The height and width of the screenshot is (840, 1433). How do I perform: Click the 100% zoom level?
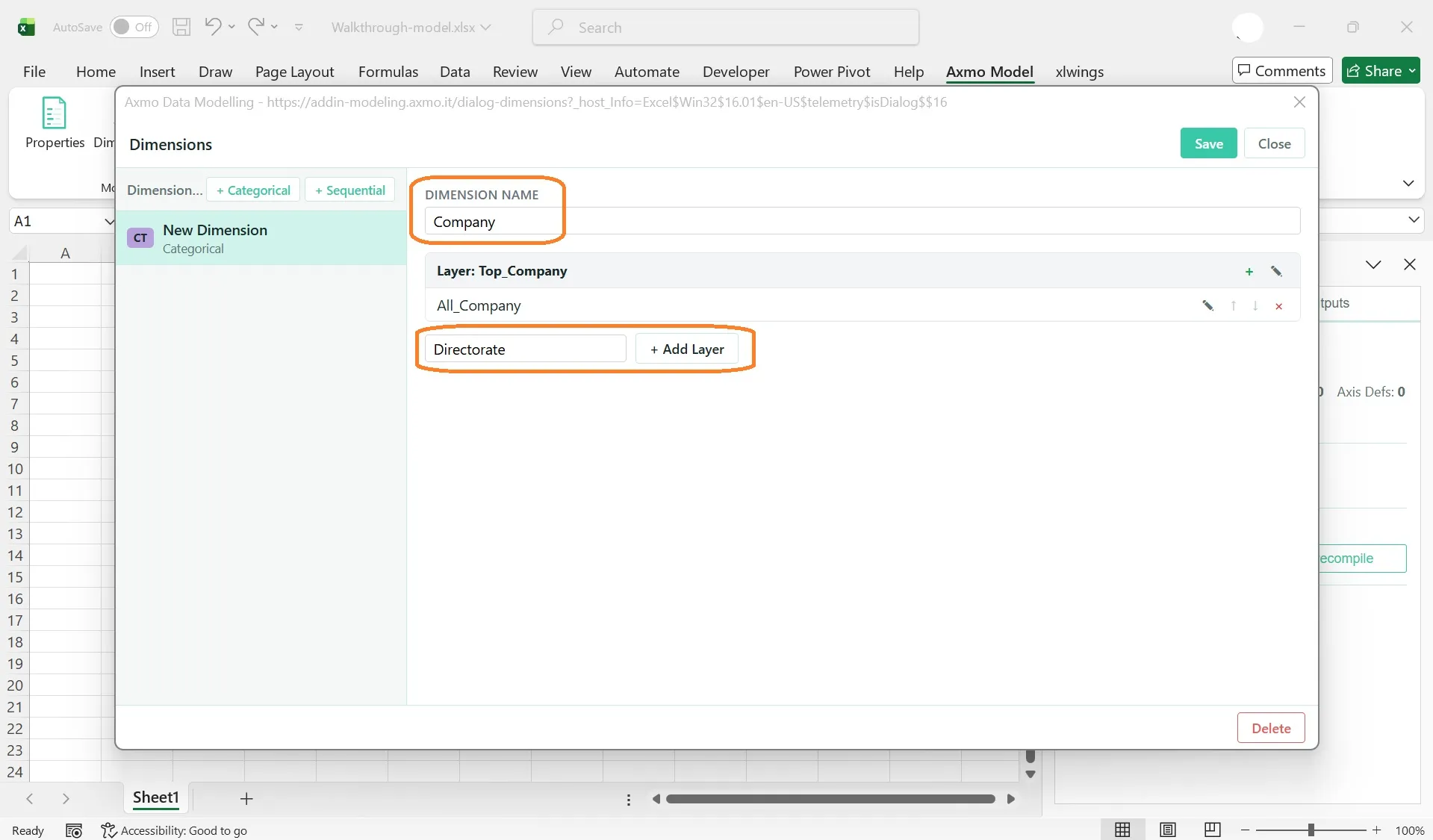1409,830
